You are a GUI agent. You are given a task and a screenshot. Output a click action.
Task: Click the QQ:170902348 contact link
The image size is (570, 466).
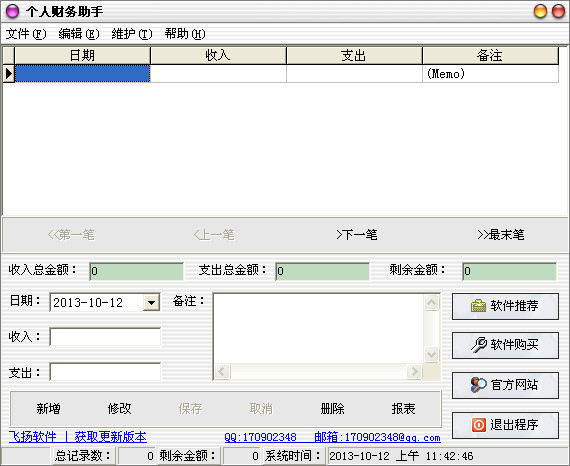tap(260, 437)
